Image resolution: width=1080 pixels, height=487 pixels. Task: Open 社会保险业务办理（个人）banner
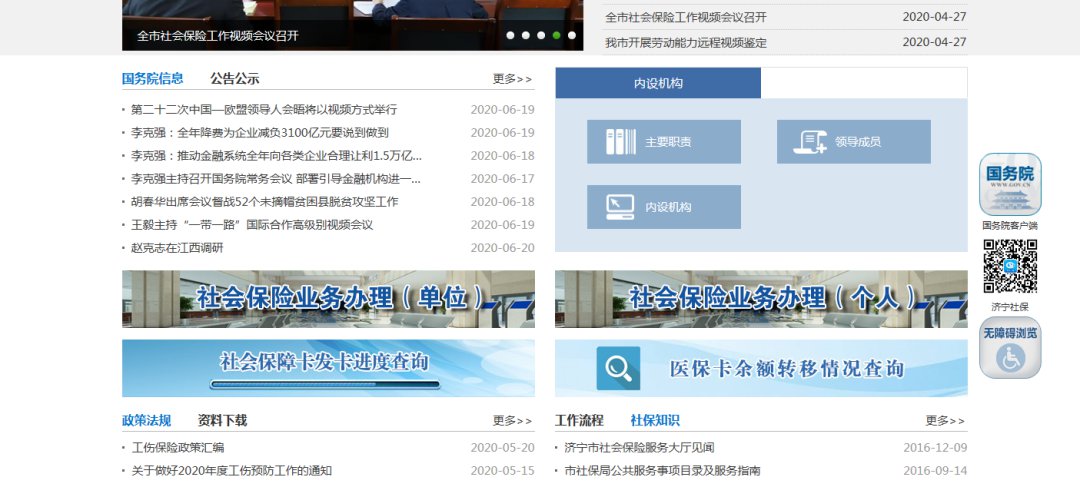tap(761, 299)
